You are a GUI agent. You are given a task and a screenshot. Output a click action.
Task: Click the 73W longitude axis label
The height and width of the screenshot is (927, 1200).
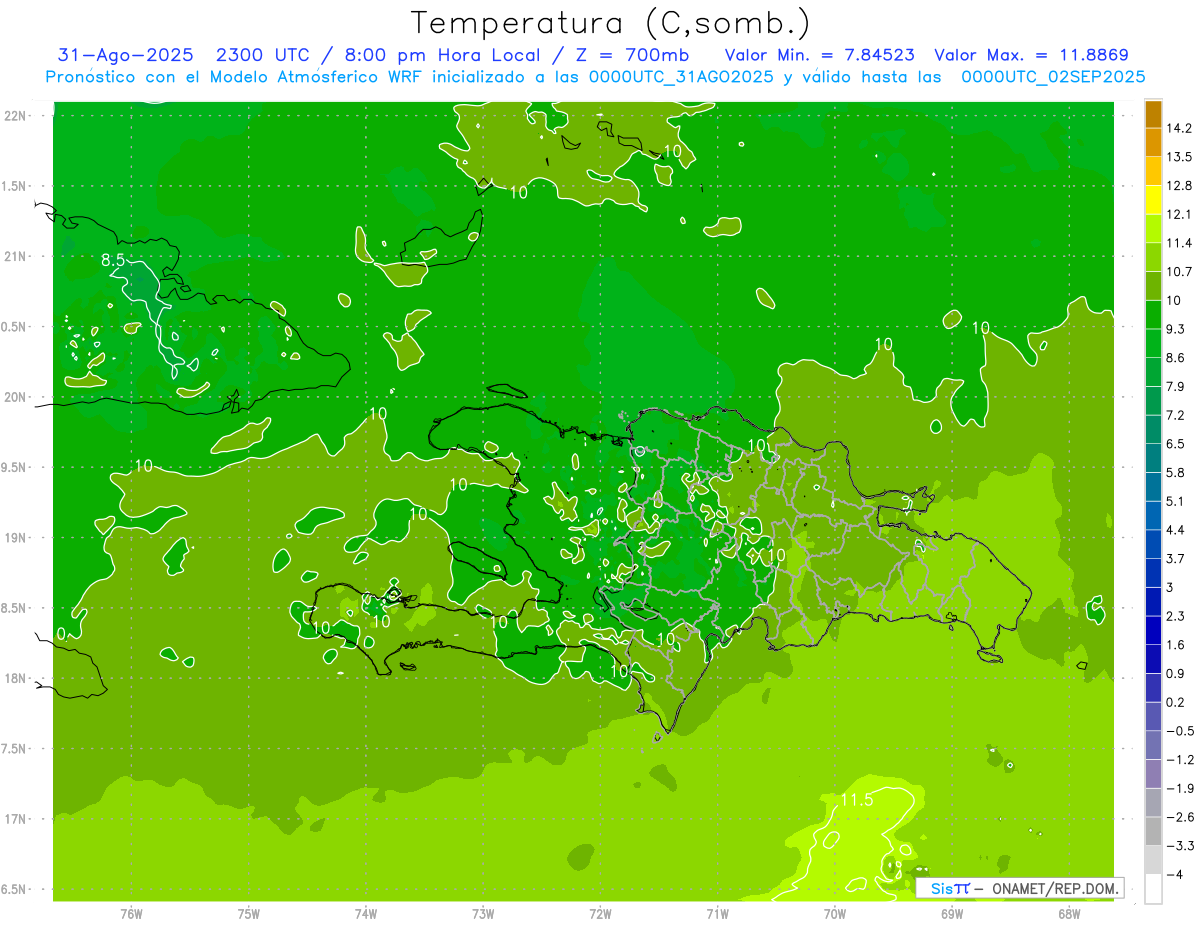[x=483, y=914]
